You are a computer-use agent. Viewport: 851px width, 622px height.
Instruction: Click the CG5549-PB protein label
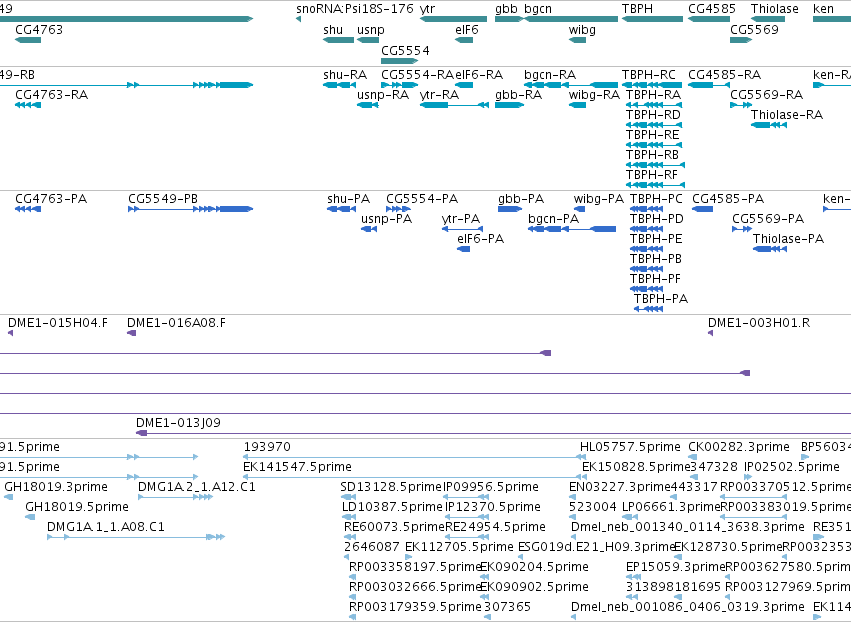coord(163,199)
